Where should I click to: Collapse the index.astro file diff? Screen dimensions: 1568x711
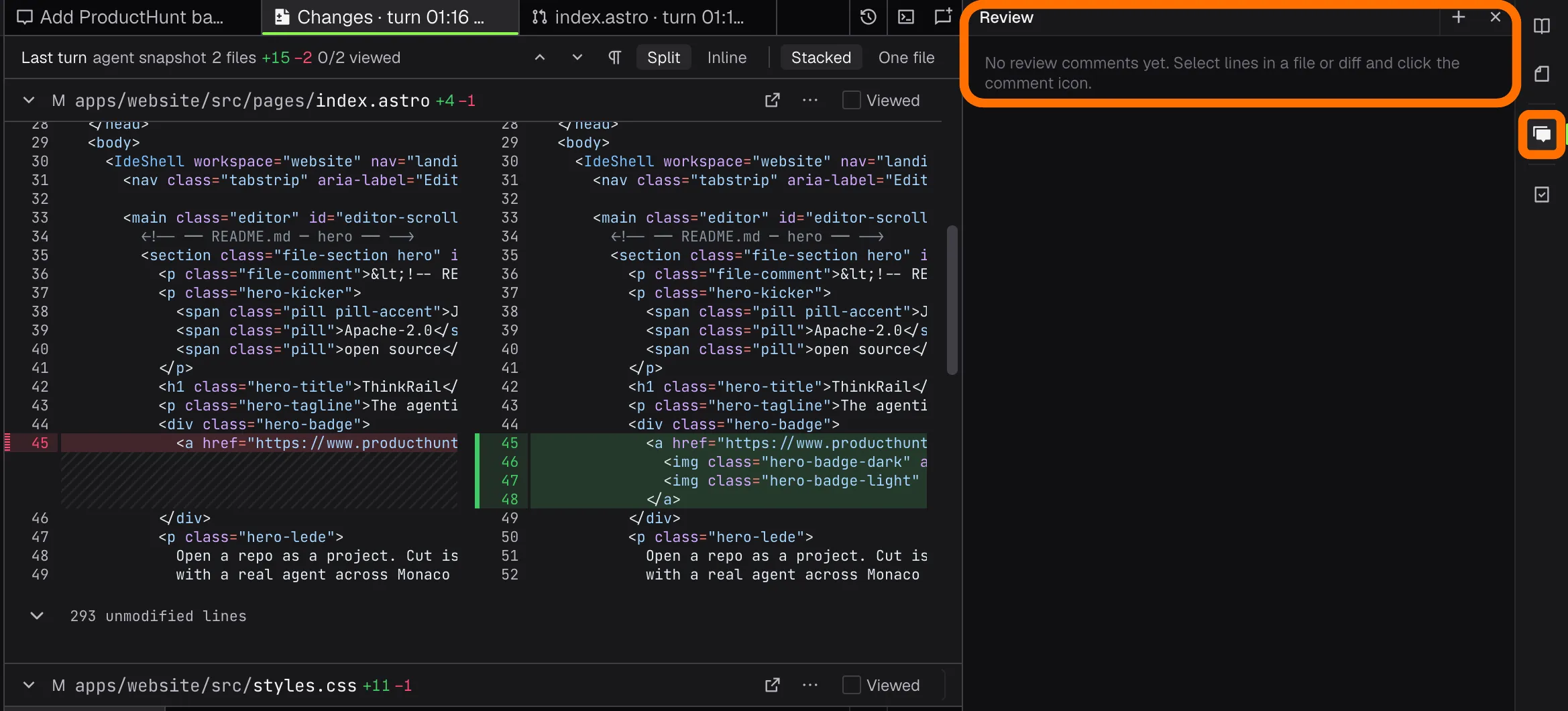[x=29, y=101]
